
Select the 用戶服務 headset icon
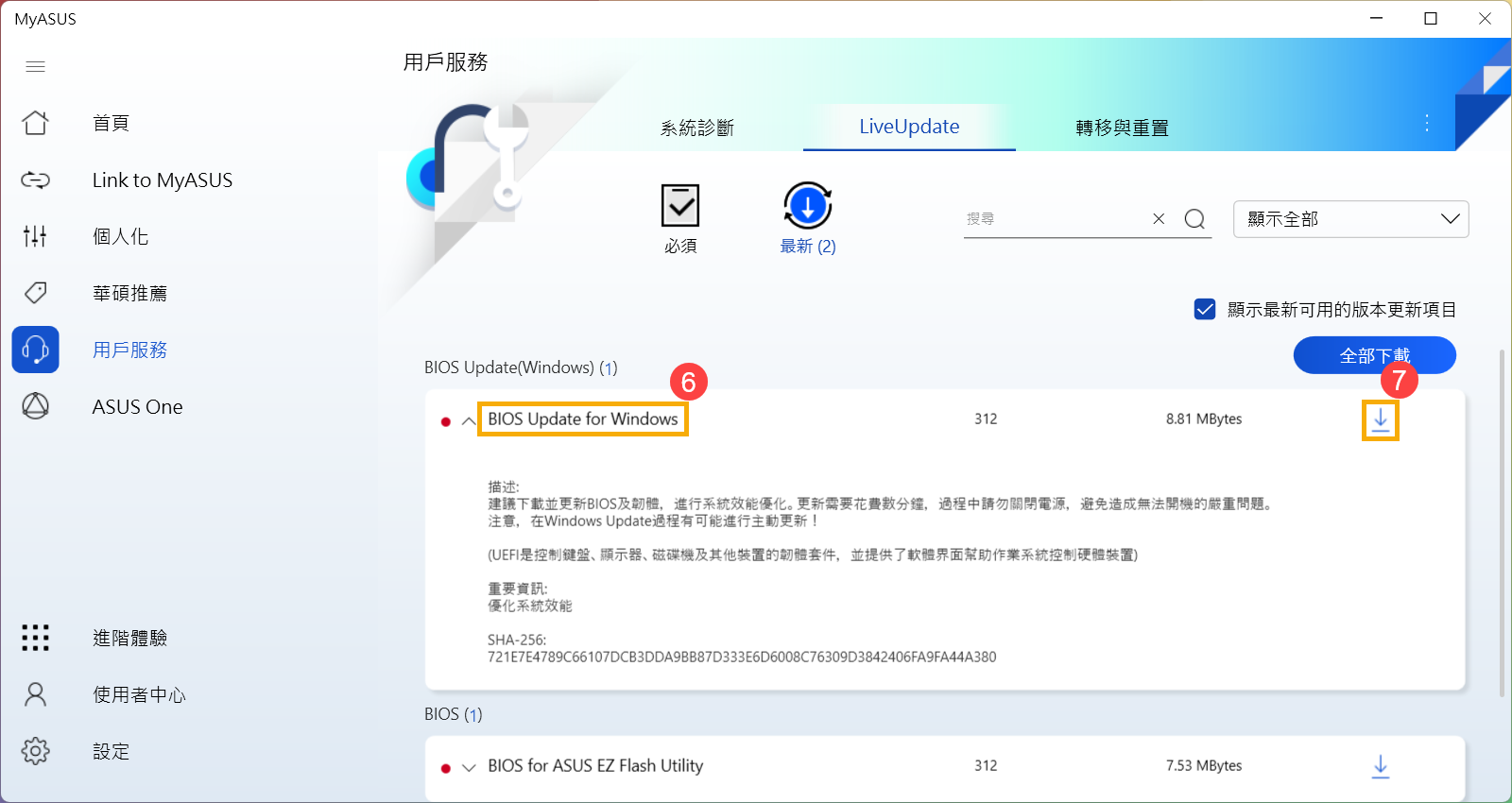(36, 350)
